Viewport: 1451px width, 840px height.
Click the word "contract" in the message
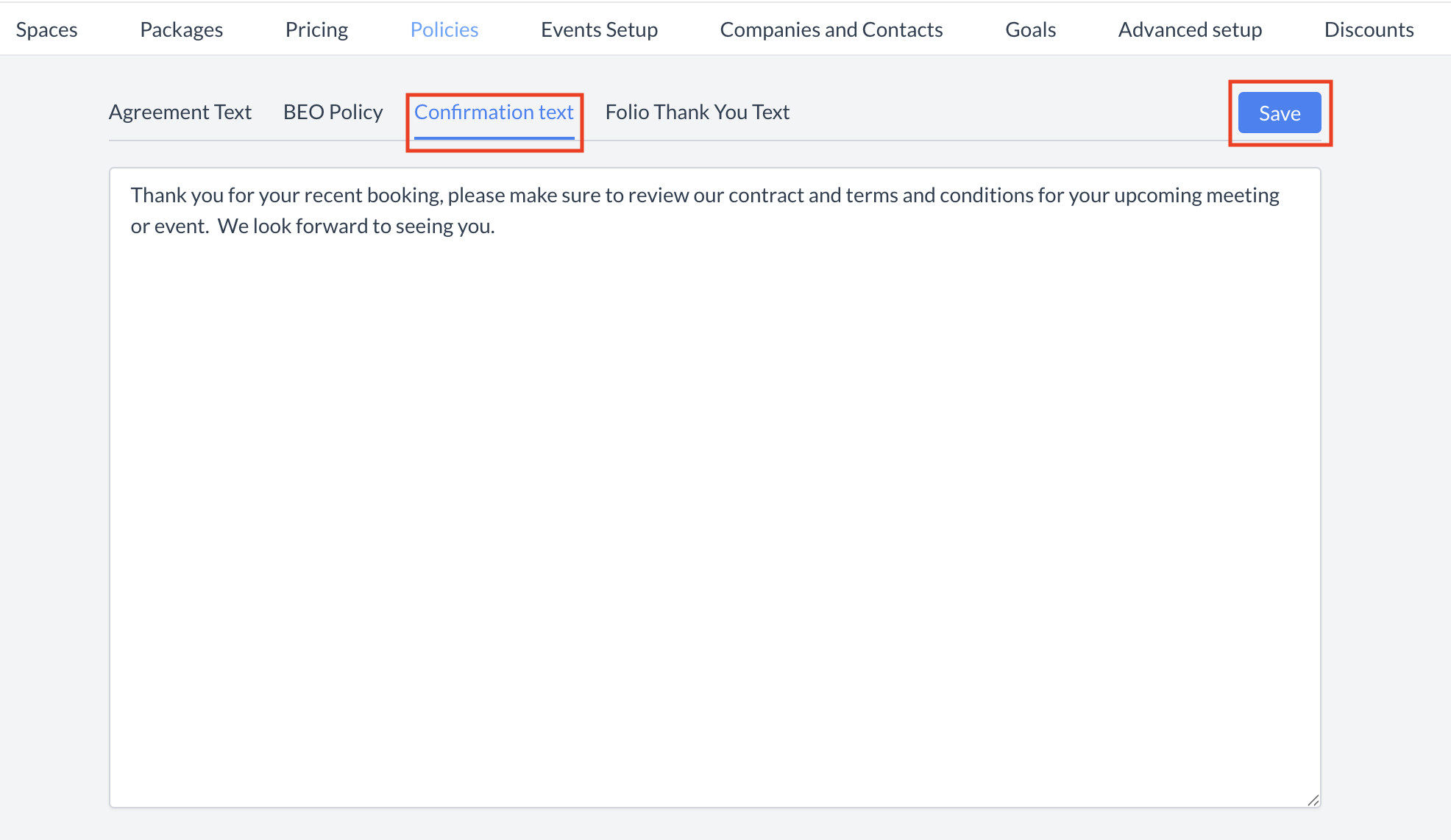click(x=766, y=196)
